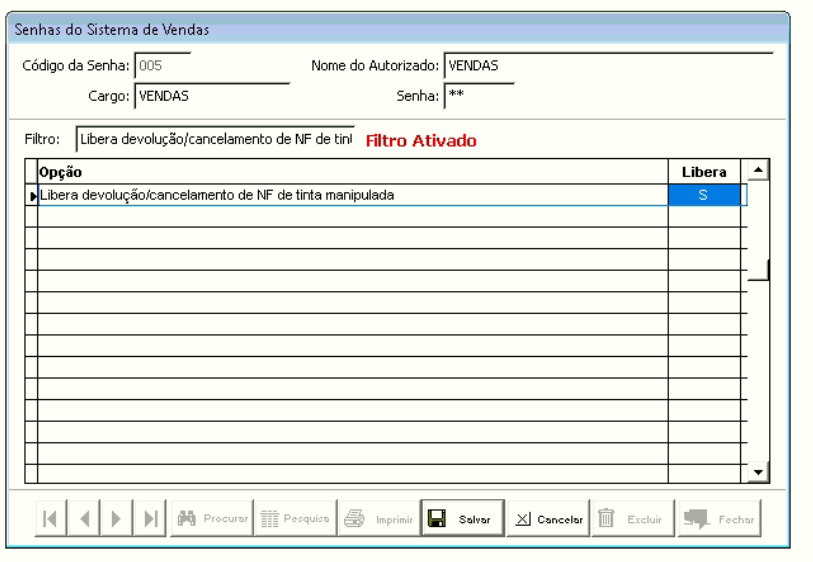The image size is (813, 562).
Task: Click the Cancelar button
Action: click(x=549, y=518)
